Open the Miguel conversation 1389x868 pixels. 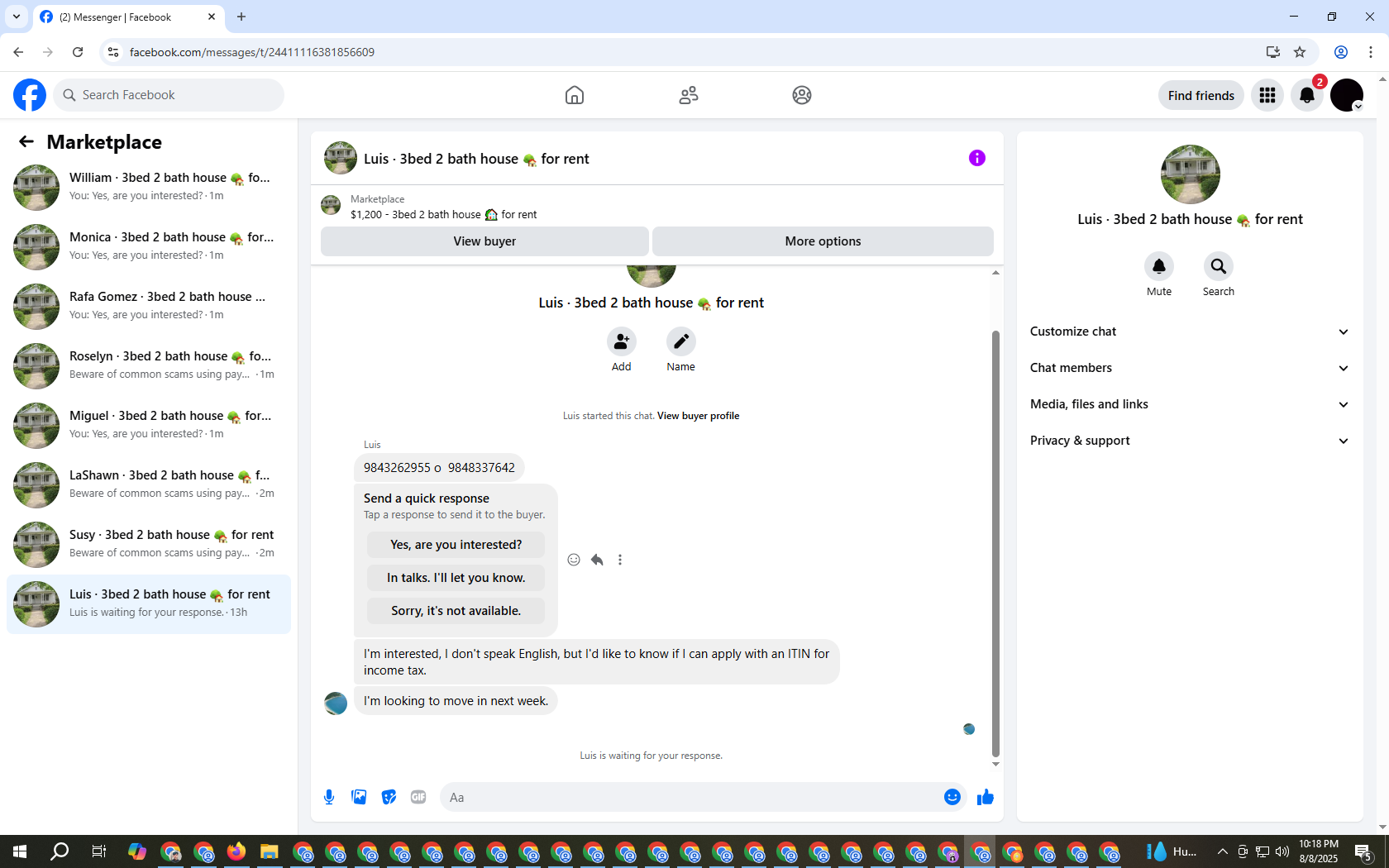click(149, 426)
